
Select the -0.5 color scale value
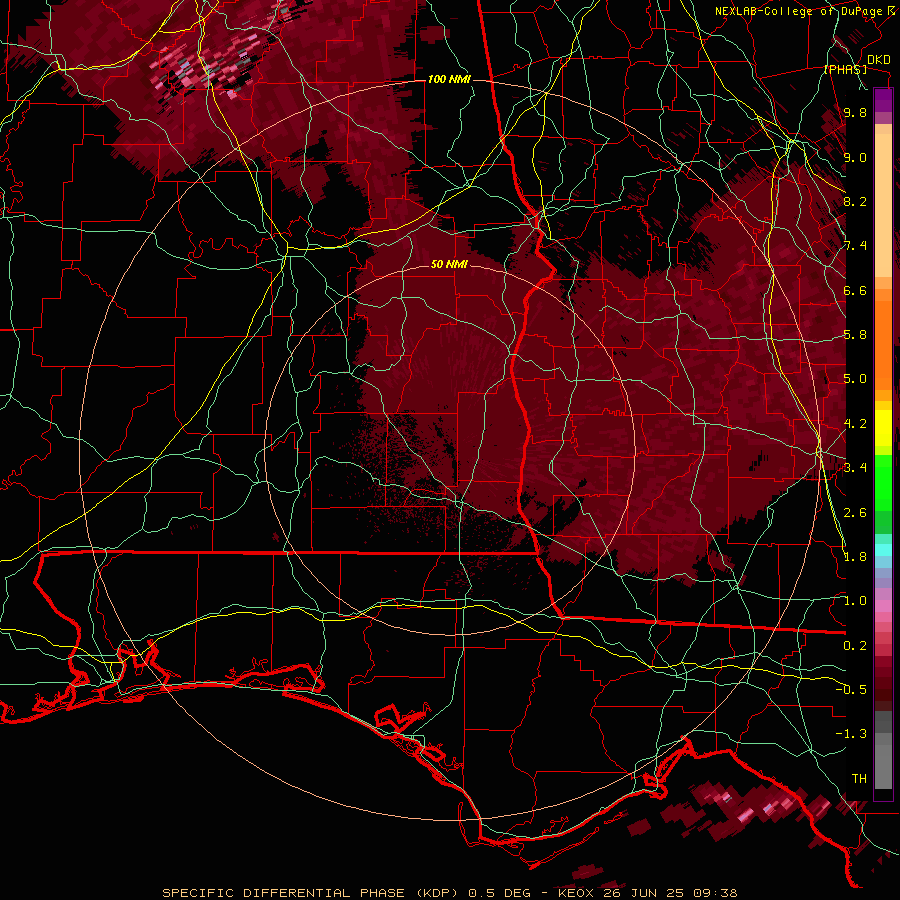point(851,690)
